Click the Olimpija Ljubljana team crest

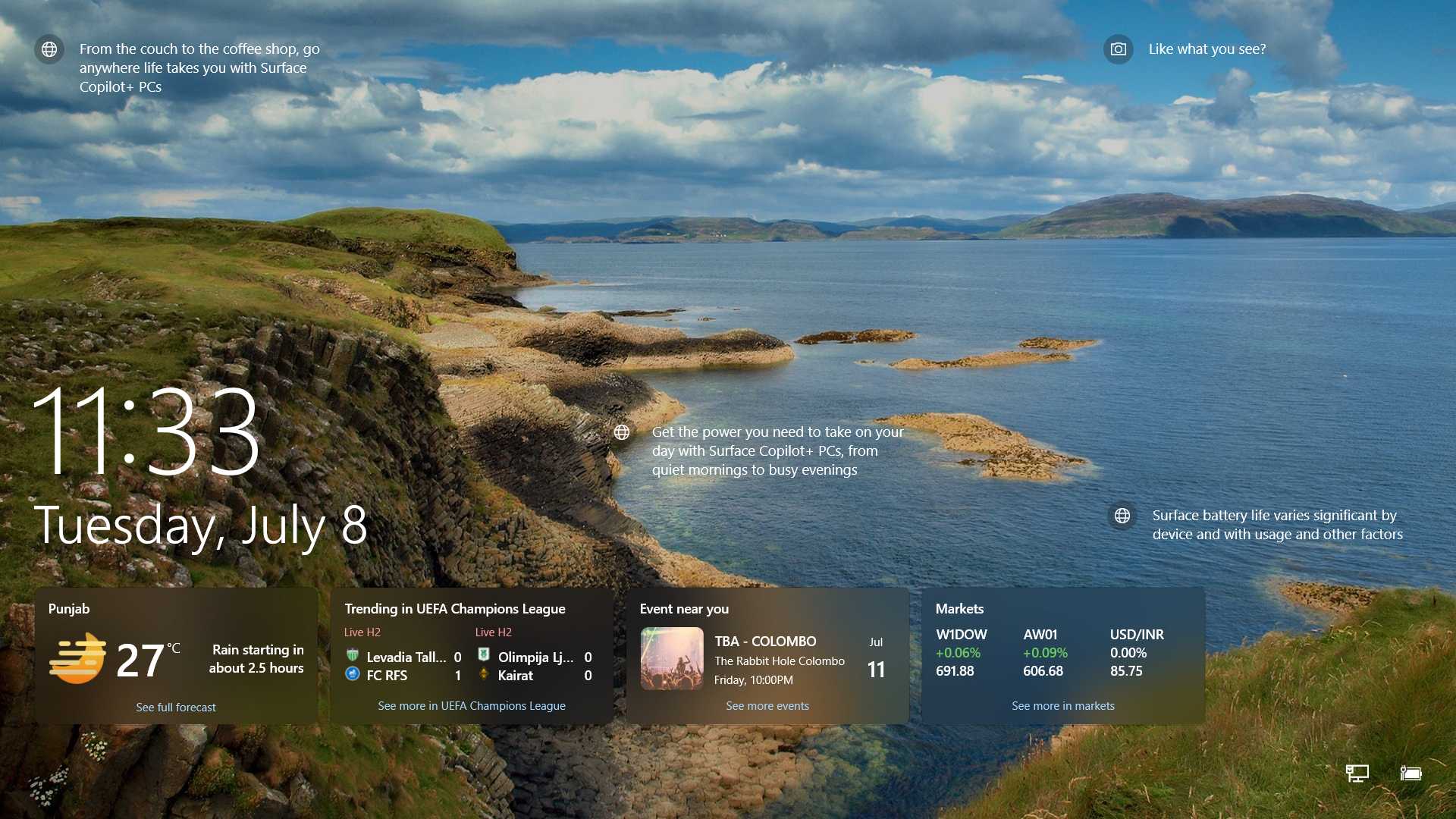483,654
